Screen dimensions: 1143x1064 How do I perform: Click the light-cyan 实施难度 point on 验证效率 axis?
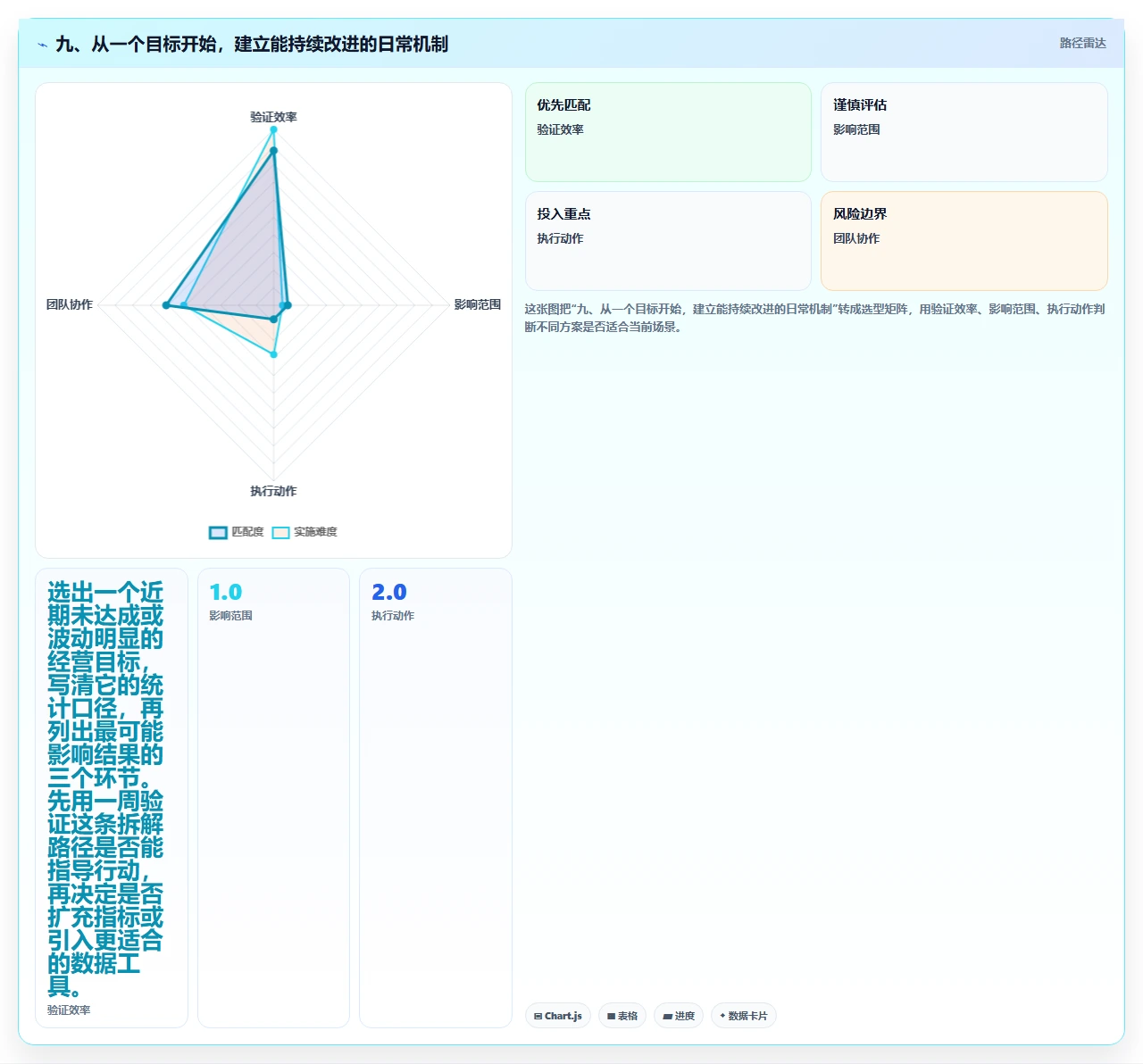tap(273, 129)
